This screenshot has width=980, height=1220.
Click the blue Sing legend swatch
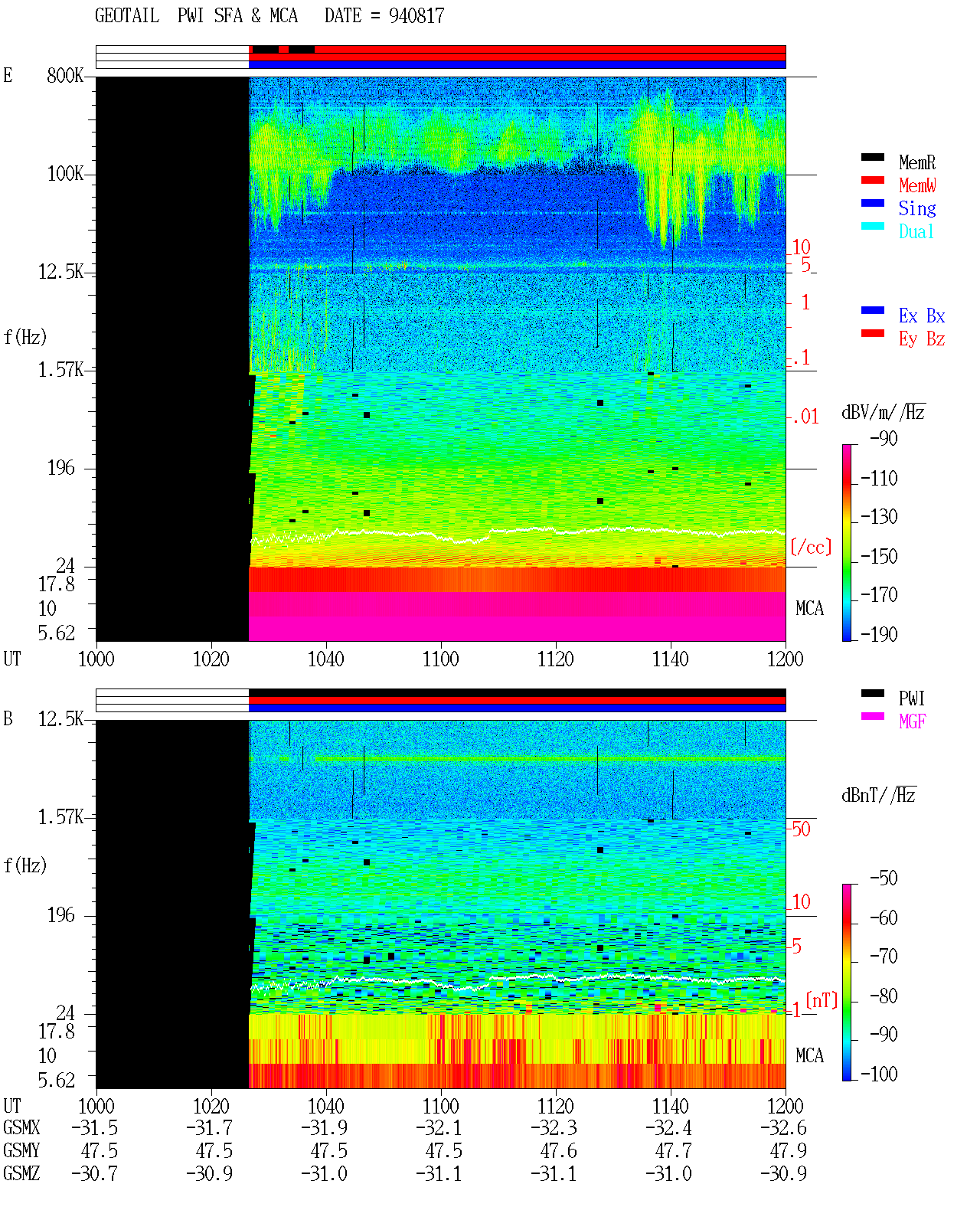(872, 203)
